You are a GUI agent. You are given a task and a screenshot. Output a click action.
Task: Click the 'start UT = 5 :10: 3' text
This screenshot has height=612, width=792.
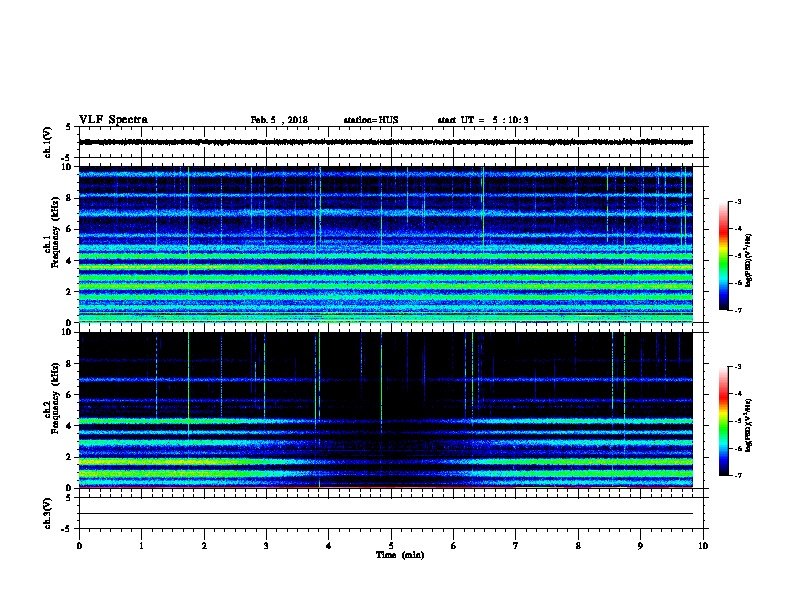(x=483, y=120)
